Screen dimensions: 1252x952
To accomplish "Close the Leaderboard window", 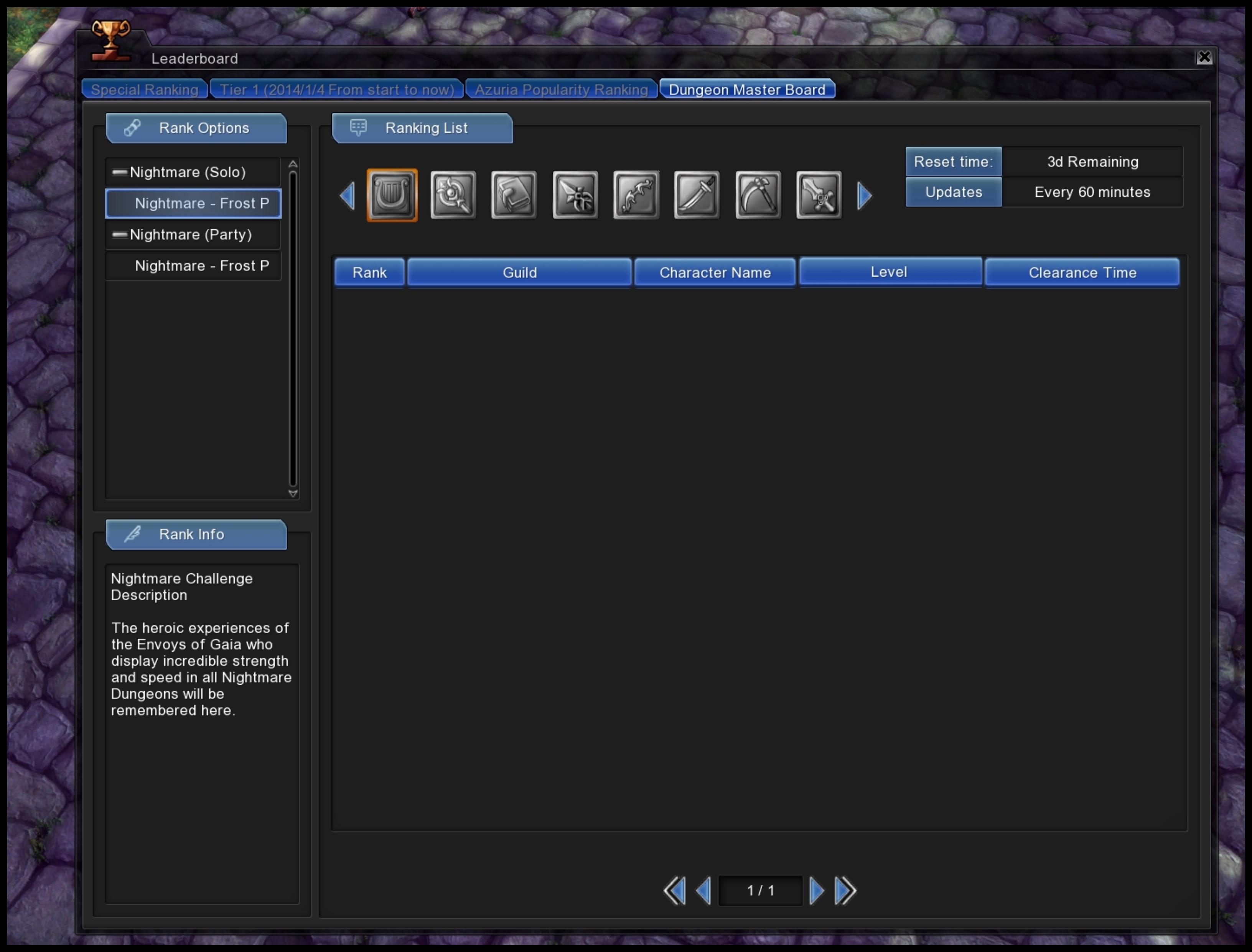I will pyautogui.click(x=1204, y=57).
